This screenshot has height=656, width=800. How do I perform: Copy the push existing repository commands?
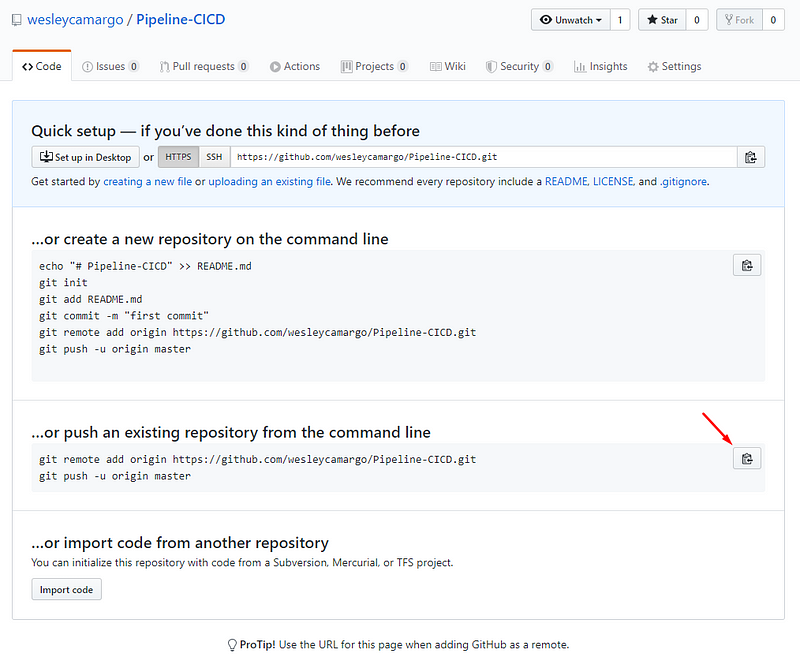tap(746, 458)
